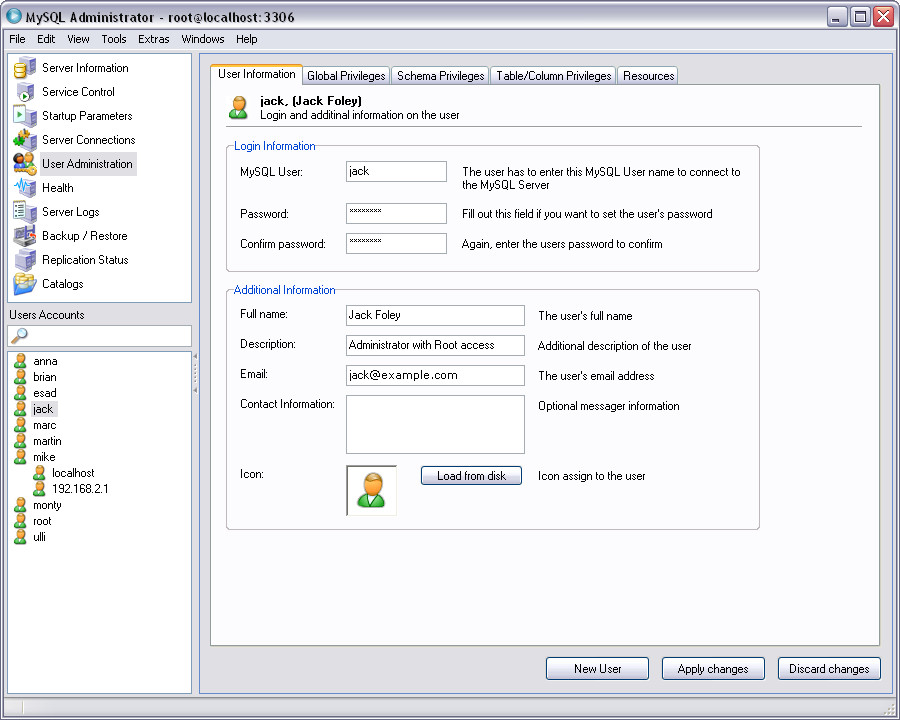Select the mike user in accounts list

click(x=44, y=457)
